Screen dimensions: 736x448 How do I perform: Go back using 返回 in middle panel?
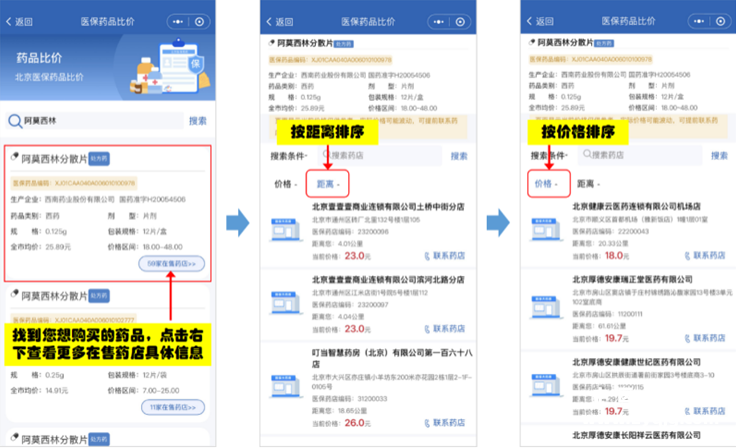coord(280,22)
